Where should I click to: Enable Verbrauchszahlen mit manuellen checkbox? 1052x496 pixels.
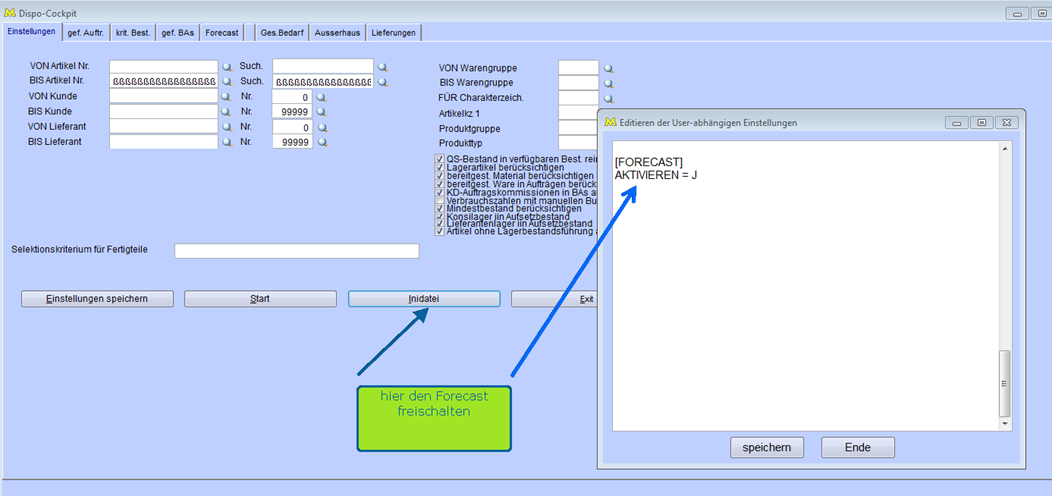(440, 199)
